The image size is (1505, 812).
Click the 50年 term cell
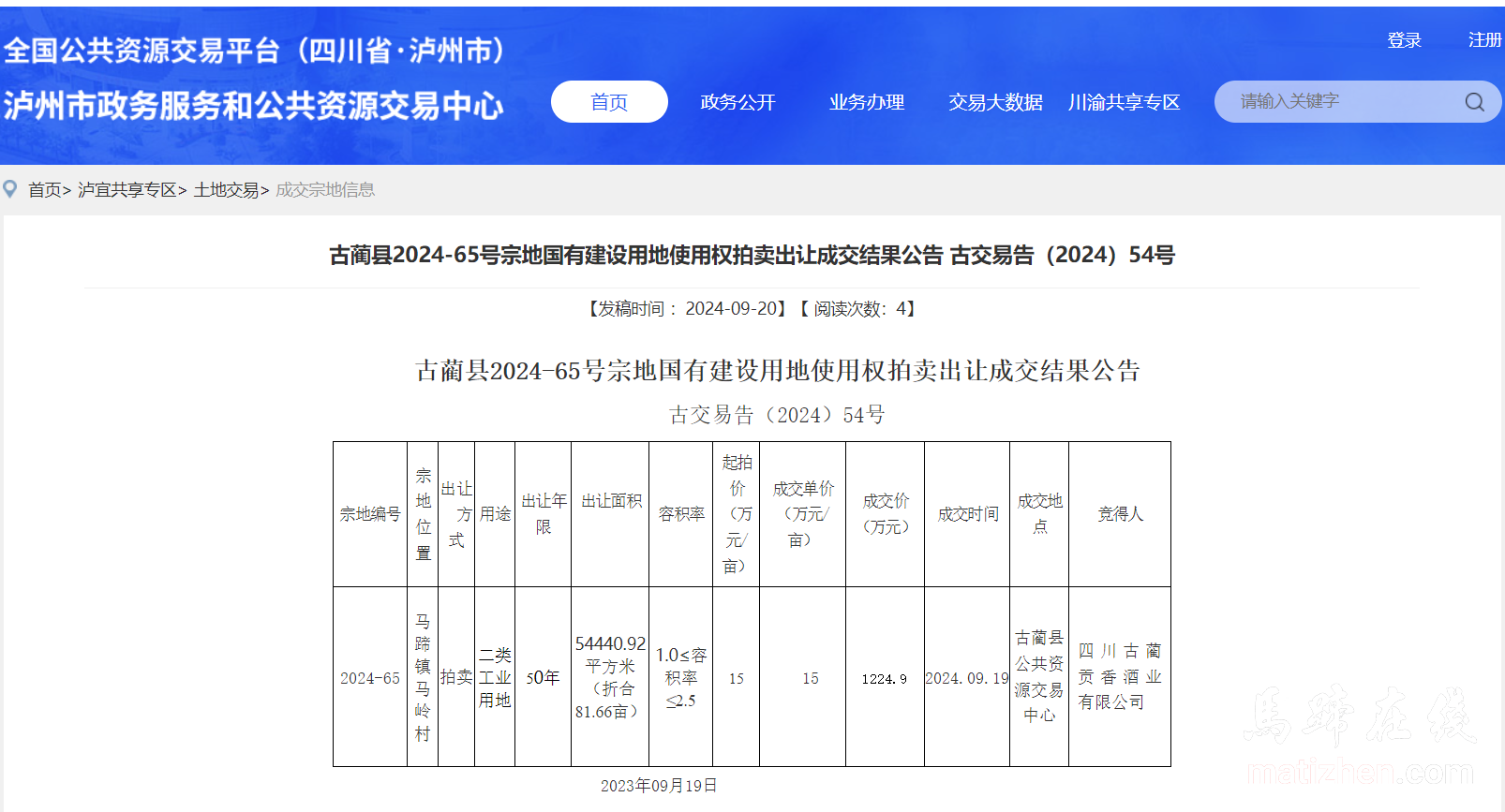(544, 678)
